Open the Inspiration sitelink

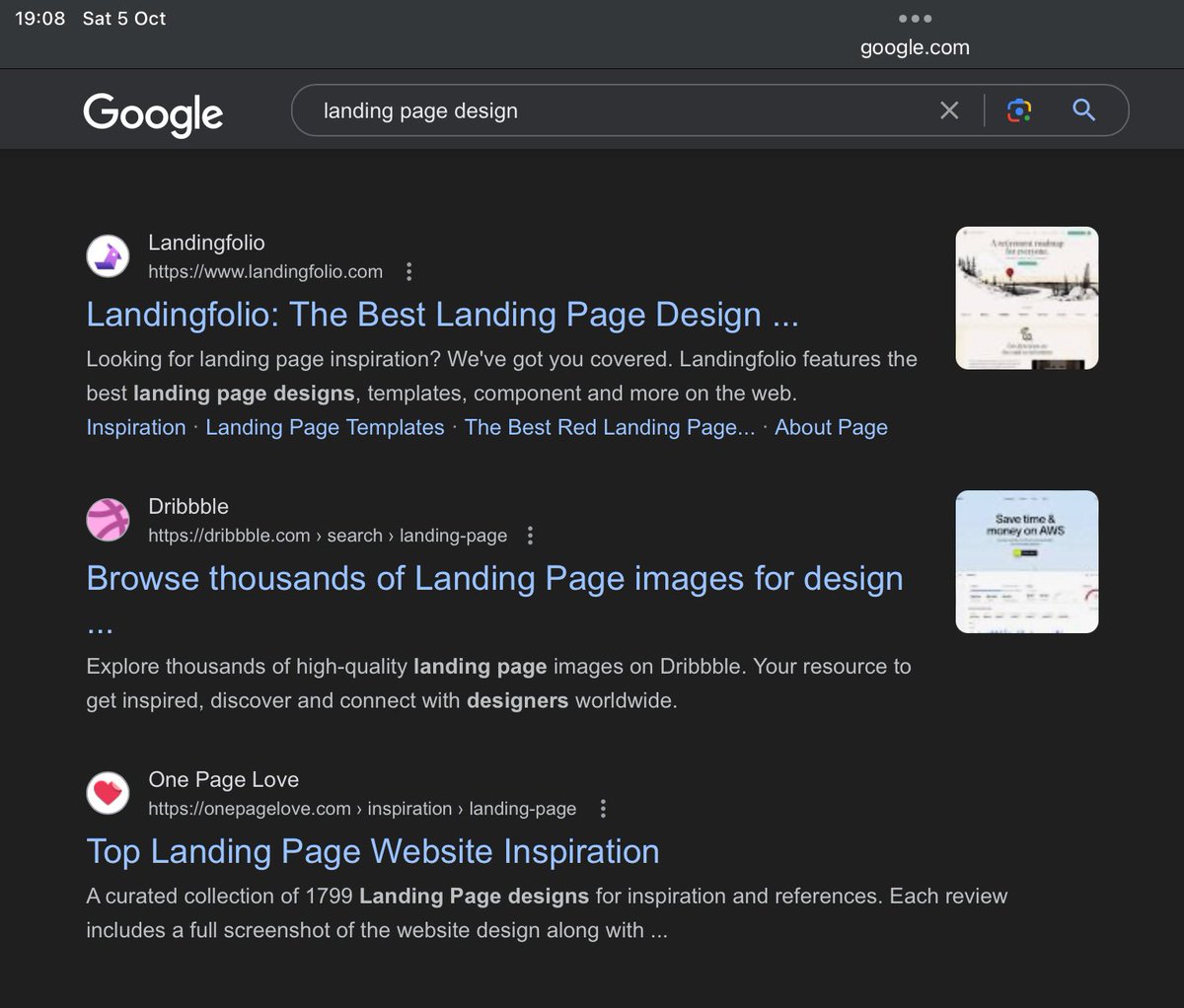tap(136, 427)
